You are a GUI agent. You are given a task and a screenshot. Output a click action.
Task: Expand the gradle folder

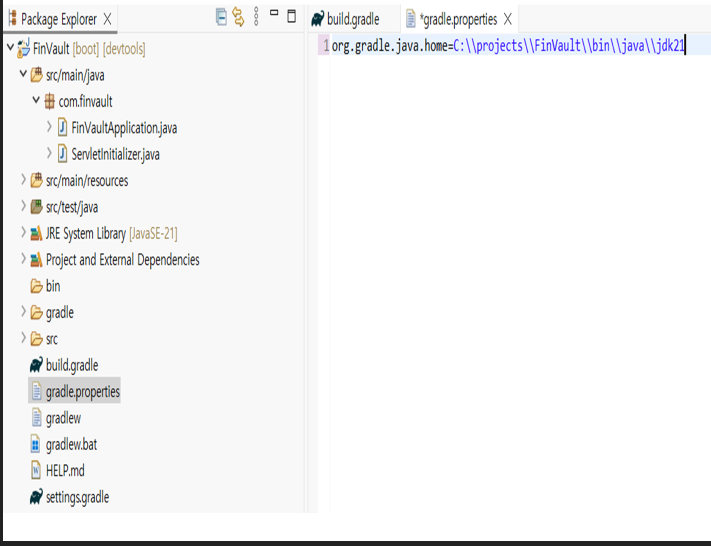click(x=23, y=311)
